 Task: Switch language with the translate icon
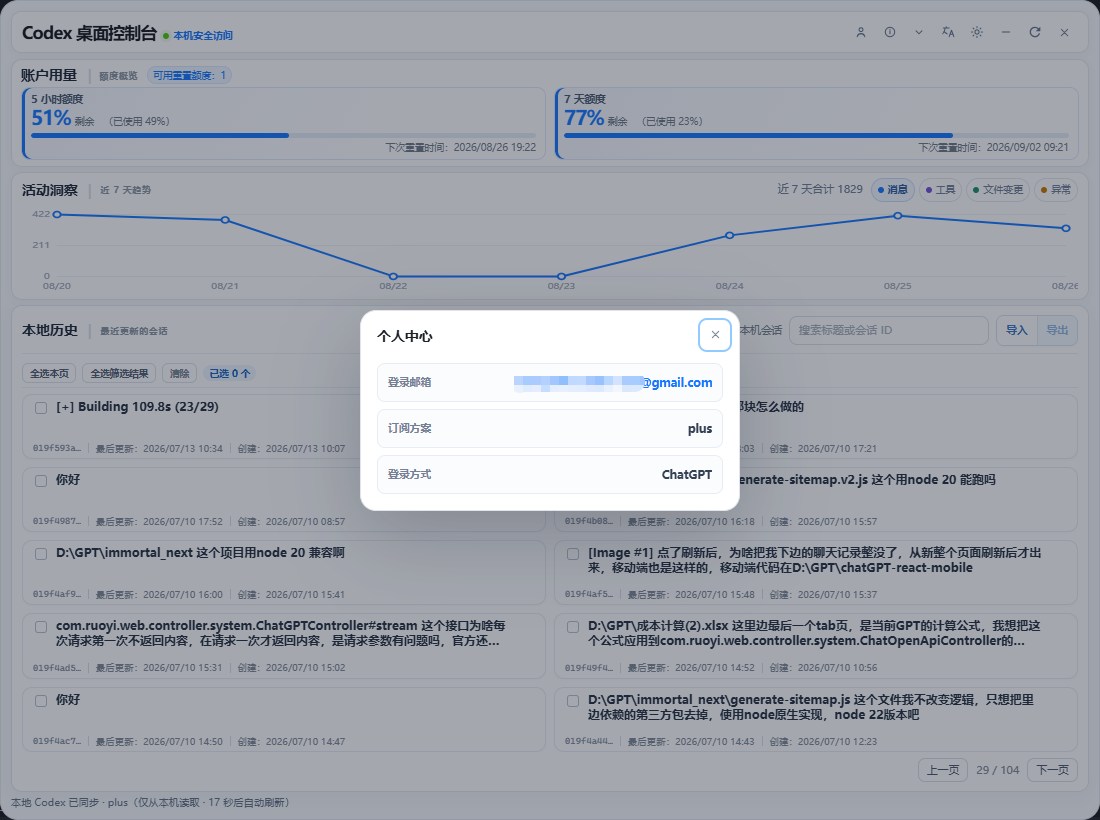pyautogui.click(x=948, y=32)
